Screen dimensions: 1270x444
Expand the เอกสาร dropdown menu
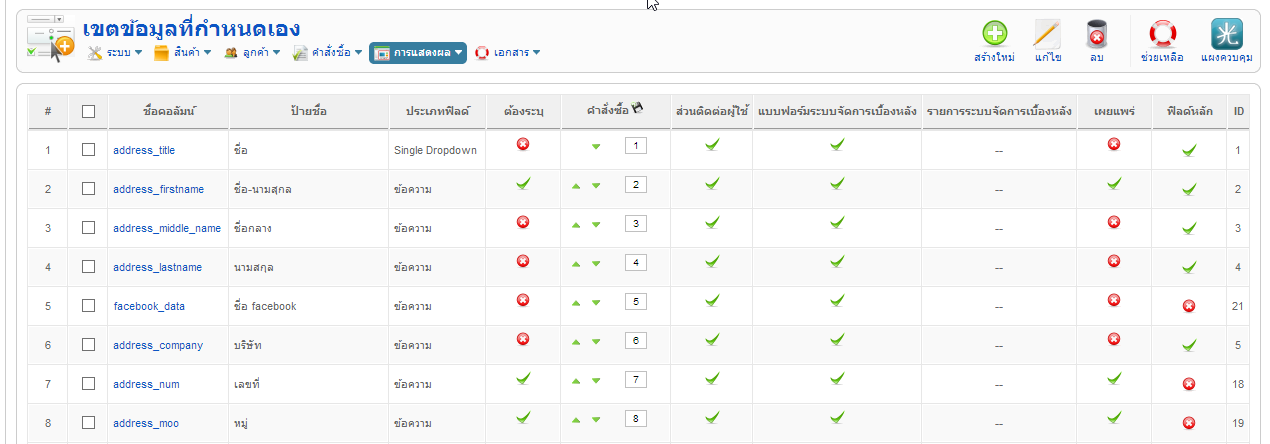tap(508, 52)
